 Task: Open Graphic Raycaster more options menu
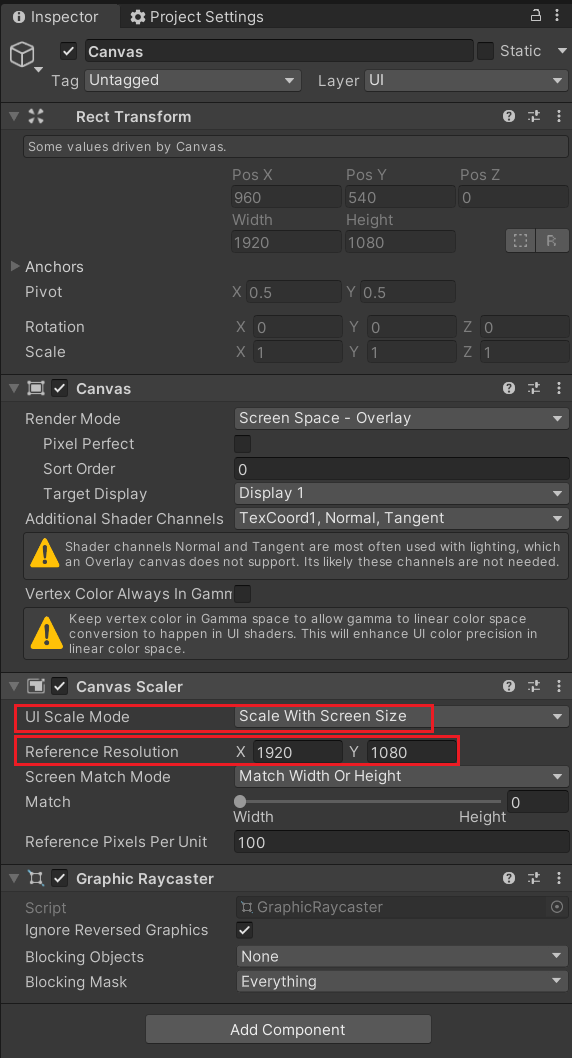(x=559, y=879)
